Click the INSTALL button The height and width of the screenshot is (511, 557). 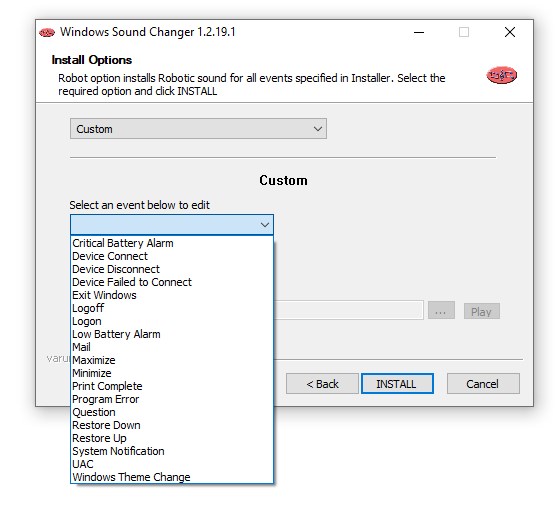click(x=397, y=384)
